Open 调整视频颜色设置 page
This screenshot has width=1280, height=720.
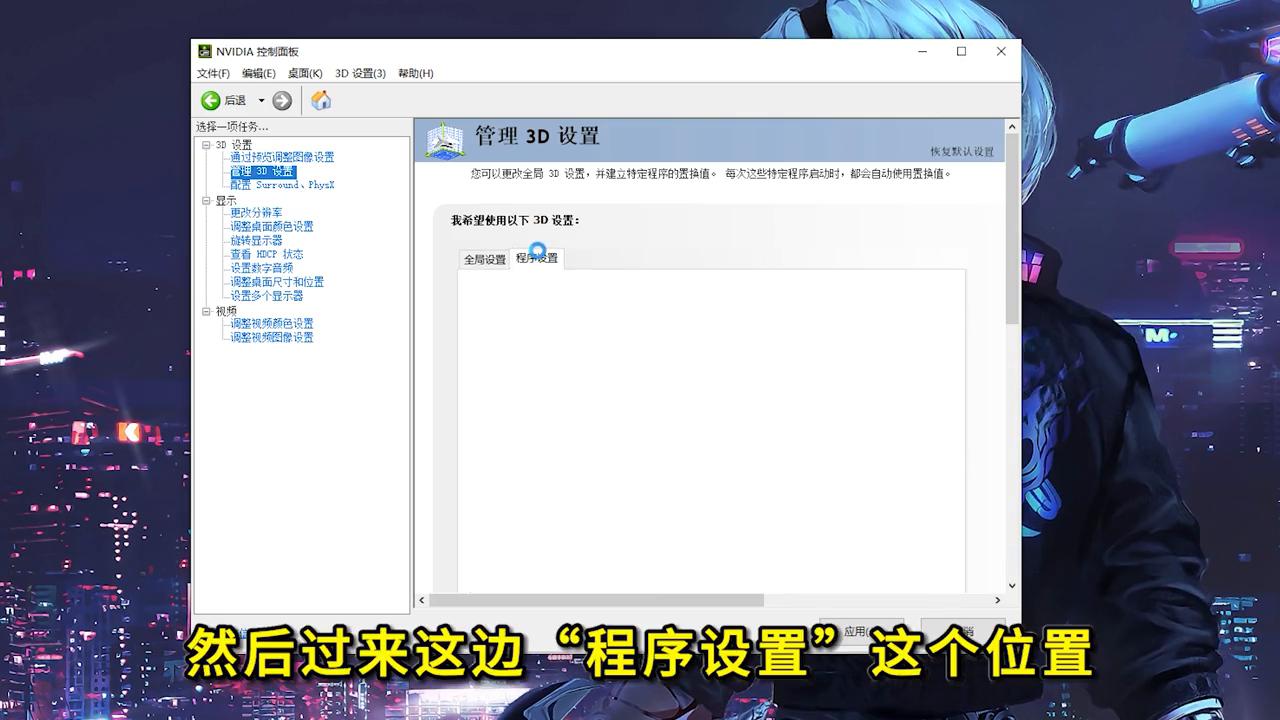(271, 323)
